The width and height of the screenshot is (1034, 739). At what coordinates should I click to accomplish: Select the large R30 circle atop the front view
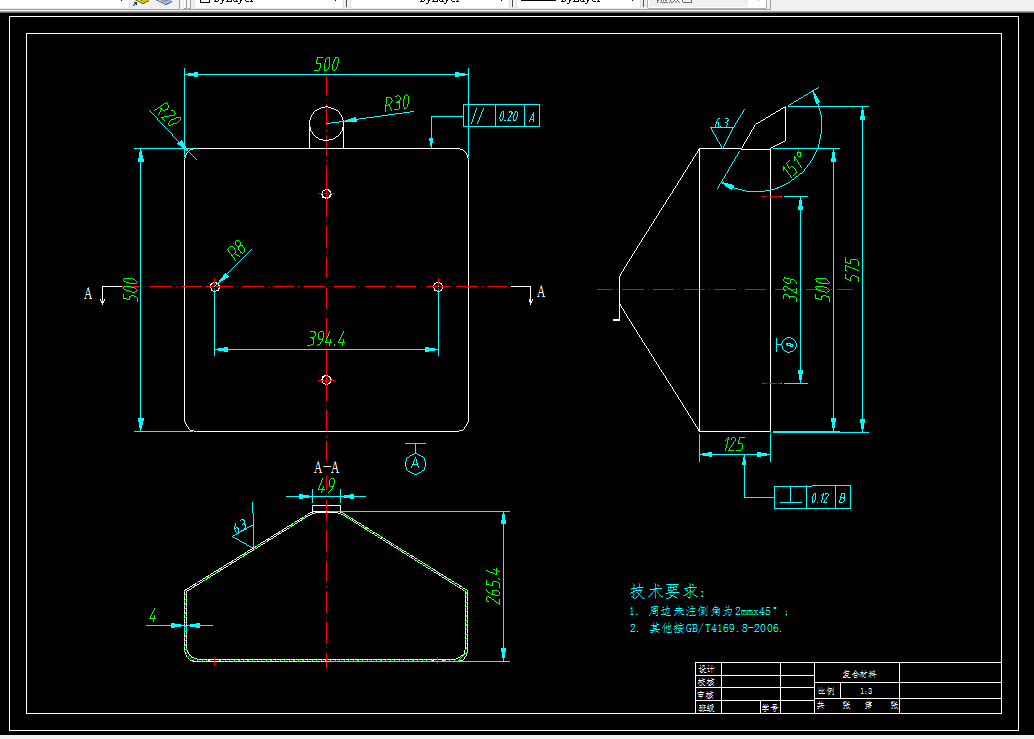tap(326, 123)
